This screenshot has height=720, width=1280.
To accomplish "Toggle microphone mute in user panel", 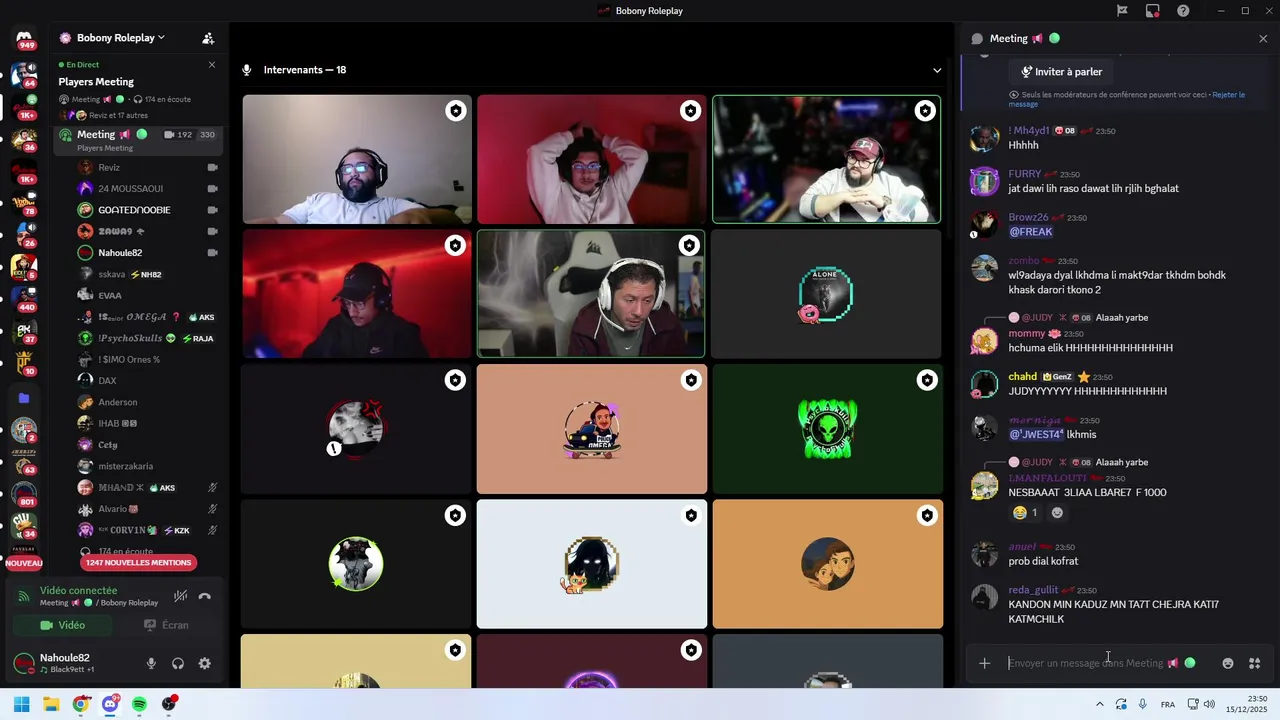I will 151,663.
